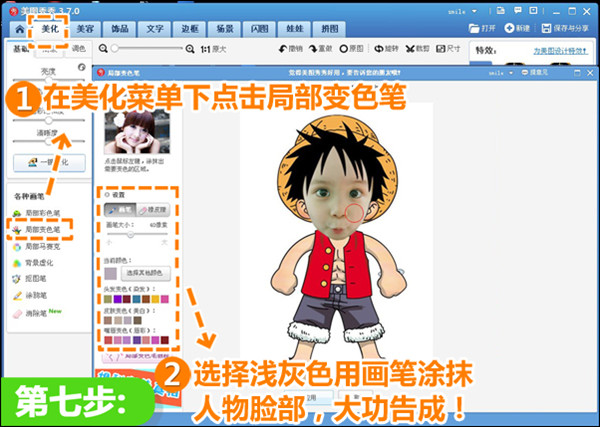Switch to the 文字 tab

coord(155,29)
